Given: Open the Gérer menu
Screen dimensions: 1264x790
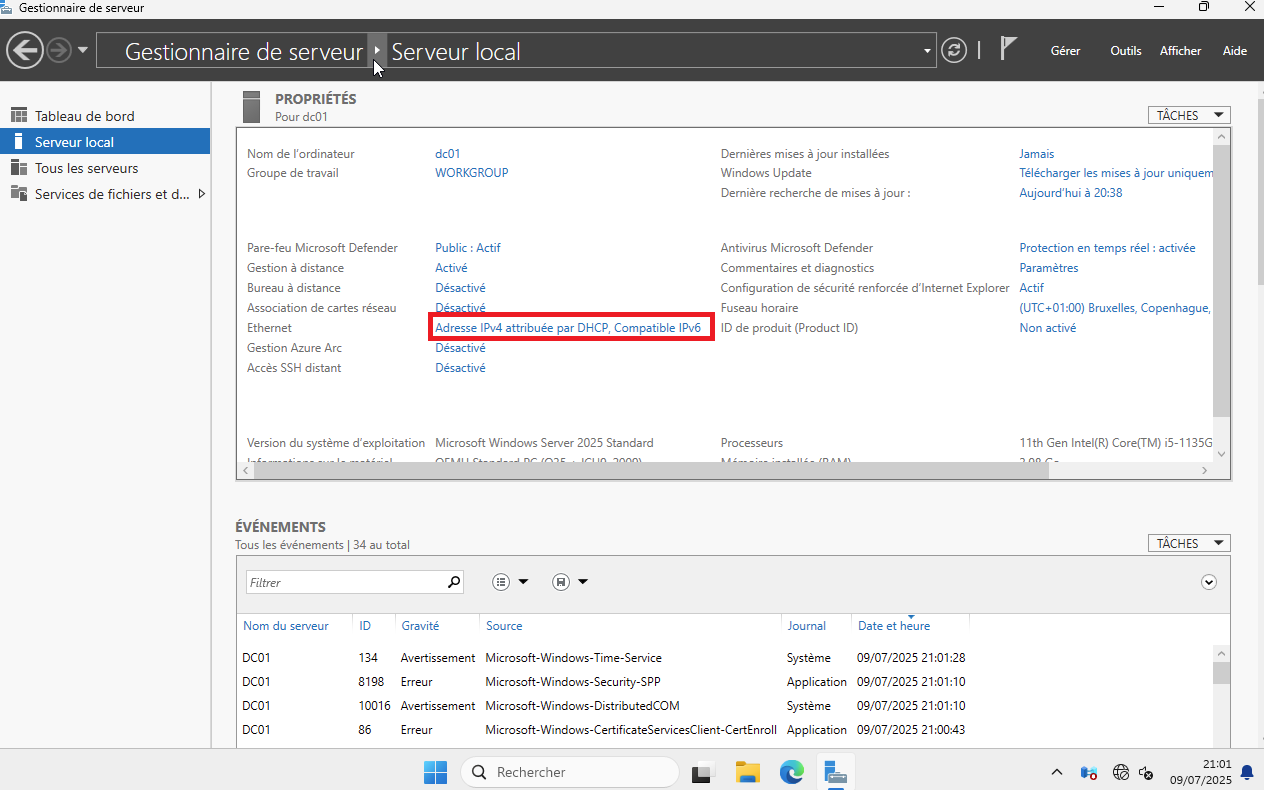Looking at the screenshot, I should pyautogui.click(x=1065, y=51).
